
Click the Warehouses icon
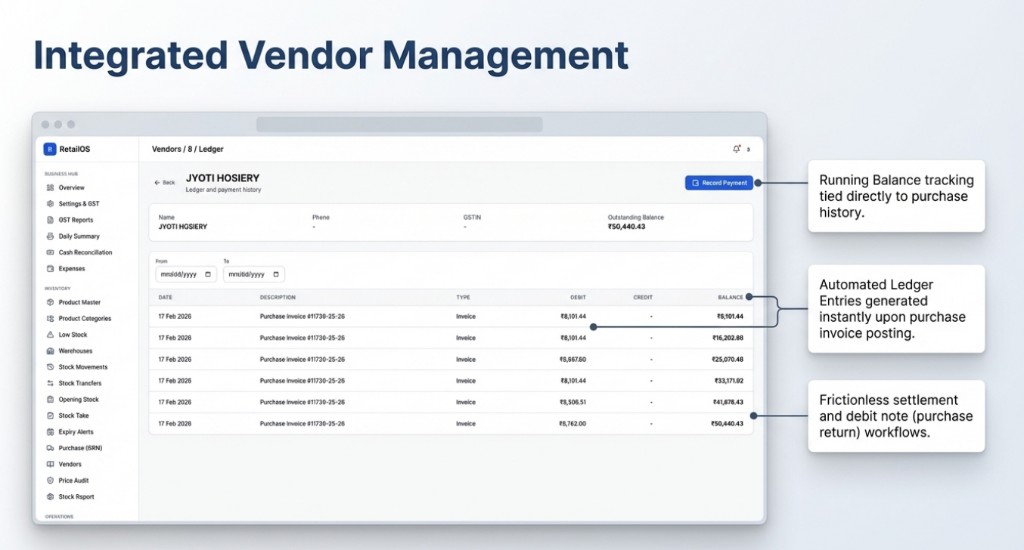(50, 351)
